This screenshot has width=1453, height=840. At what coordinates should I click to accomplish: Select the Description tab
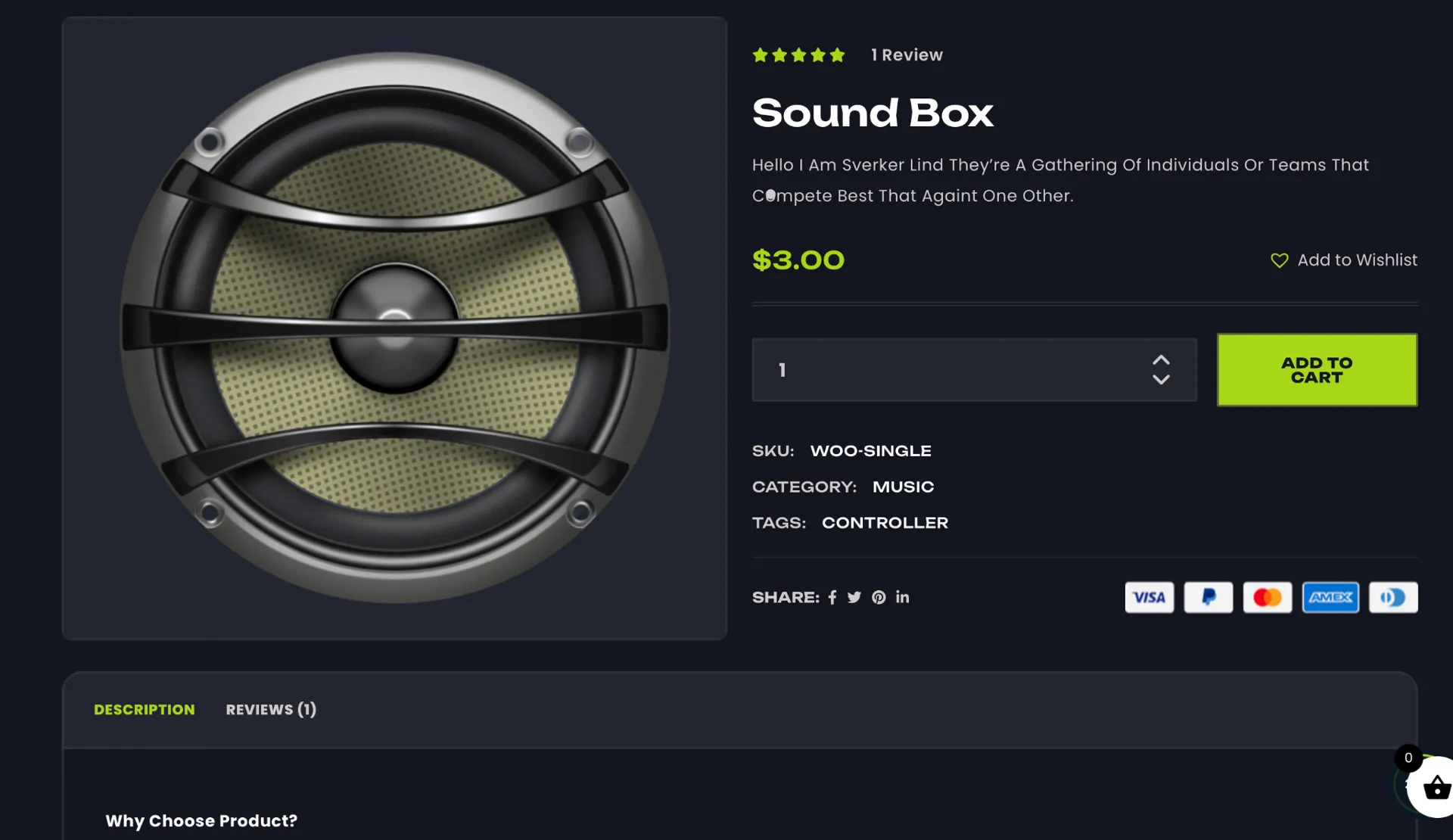144,710
